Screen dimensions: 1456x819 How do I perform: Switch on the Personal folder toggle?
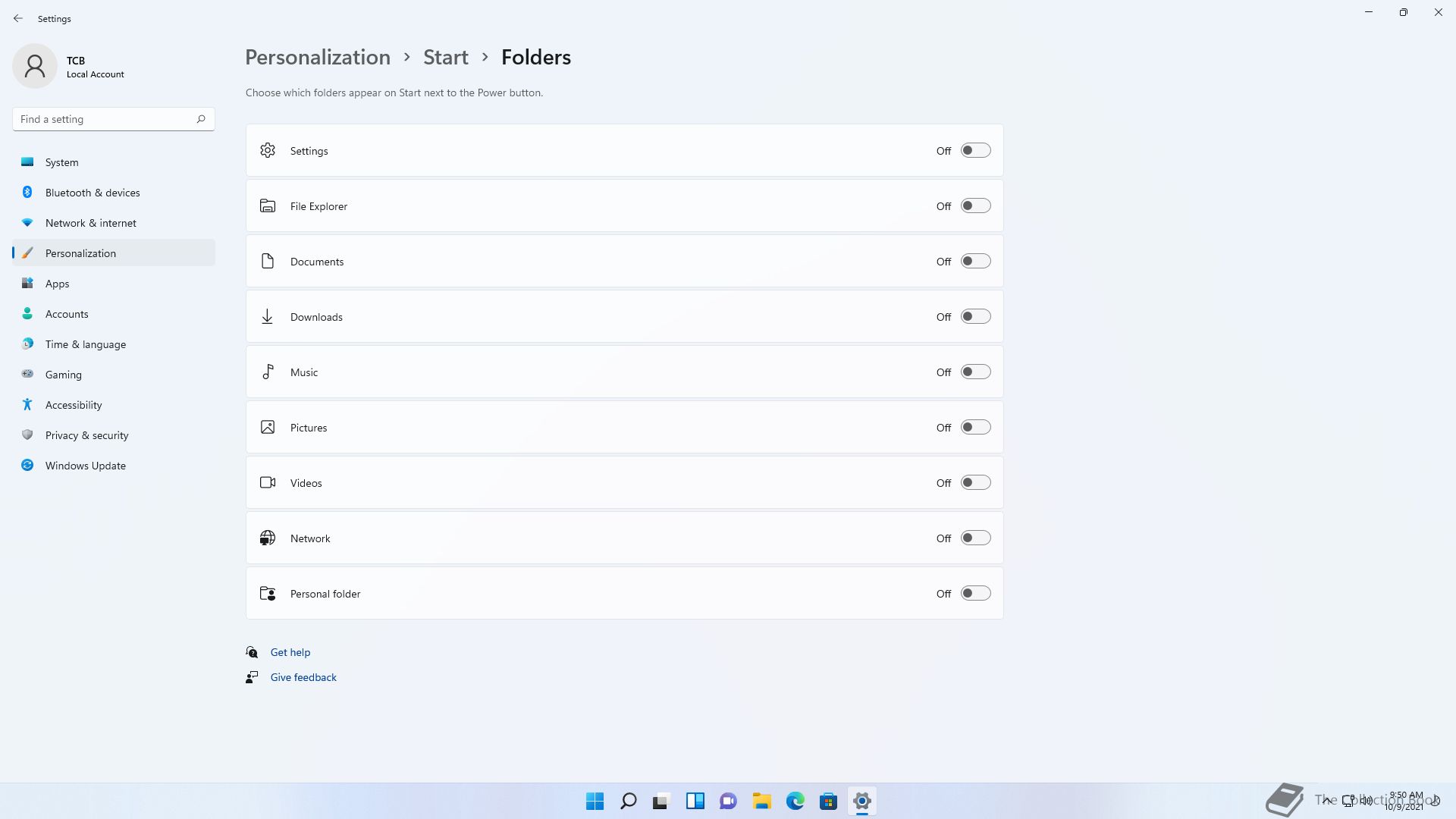[x=975, y=593]
